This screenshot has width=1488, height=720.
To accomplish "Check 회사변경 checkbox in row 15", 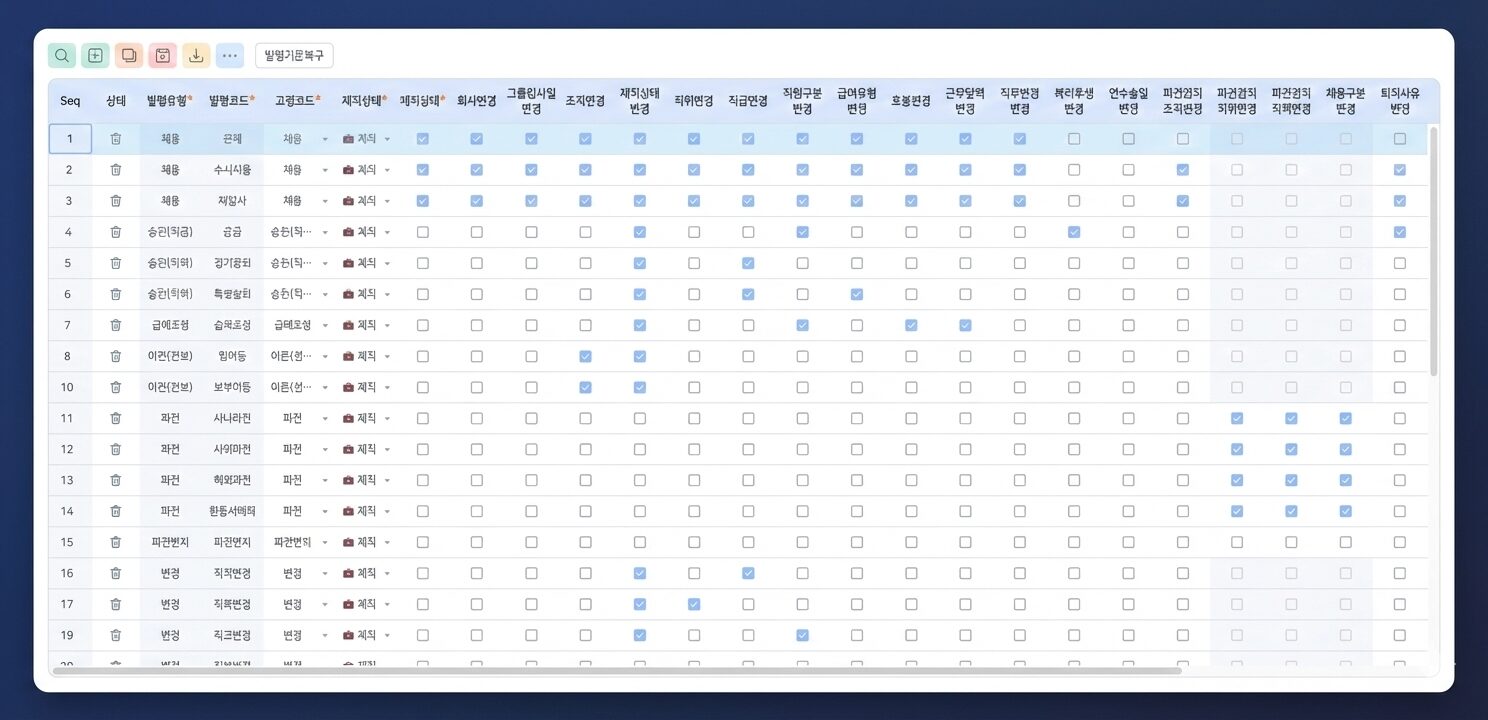I will click(477, 542).
